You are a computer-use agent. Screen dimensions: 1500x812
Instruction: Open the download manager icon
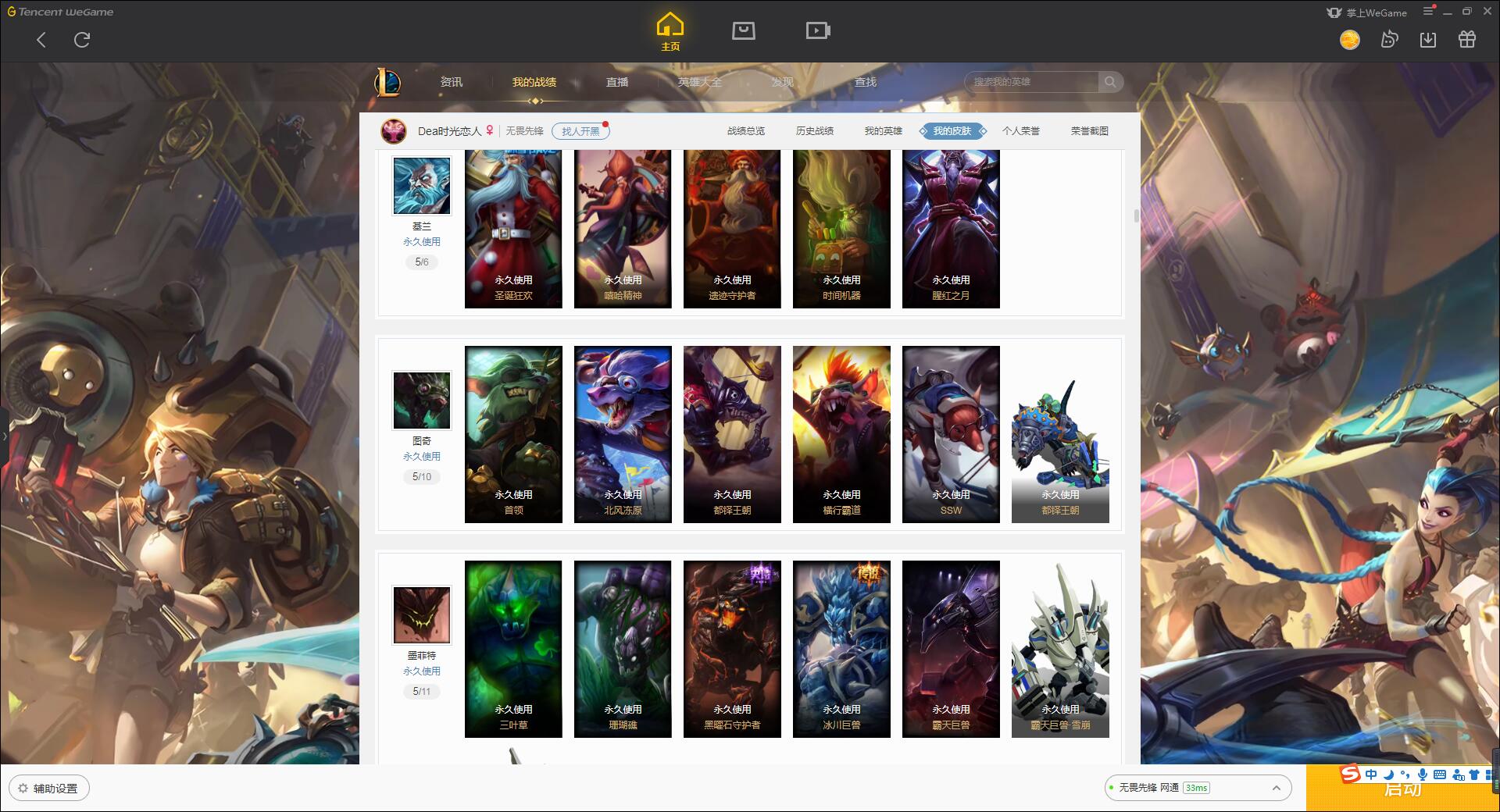[1428, 40]
